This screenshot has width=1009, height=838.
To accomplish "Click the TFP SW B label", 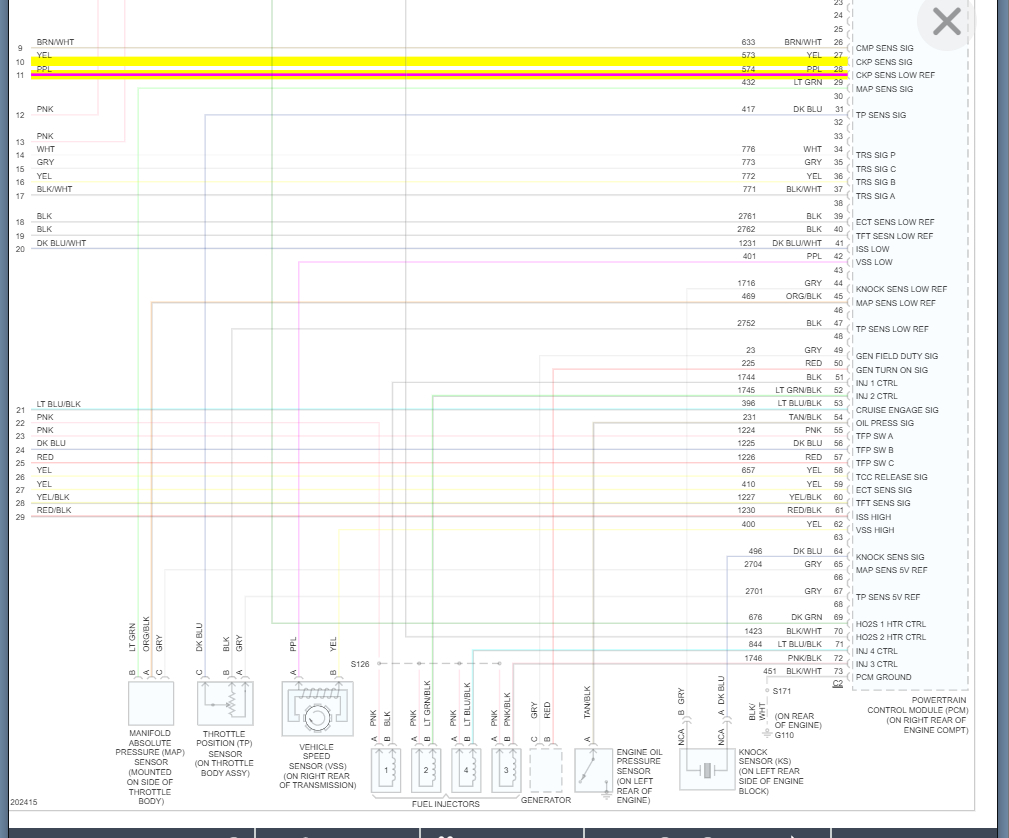I will (874, 450).
